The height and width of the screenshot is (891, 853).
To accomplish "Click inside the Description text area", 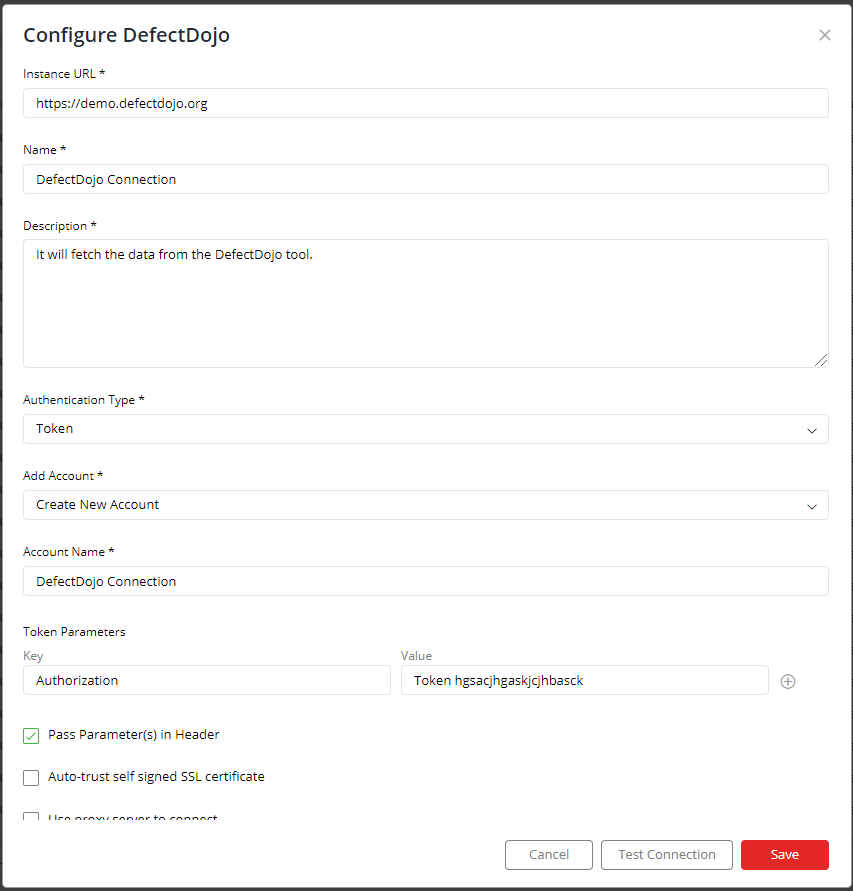I will point(426,303).
